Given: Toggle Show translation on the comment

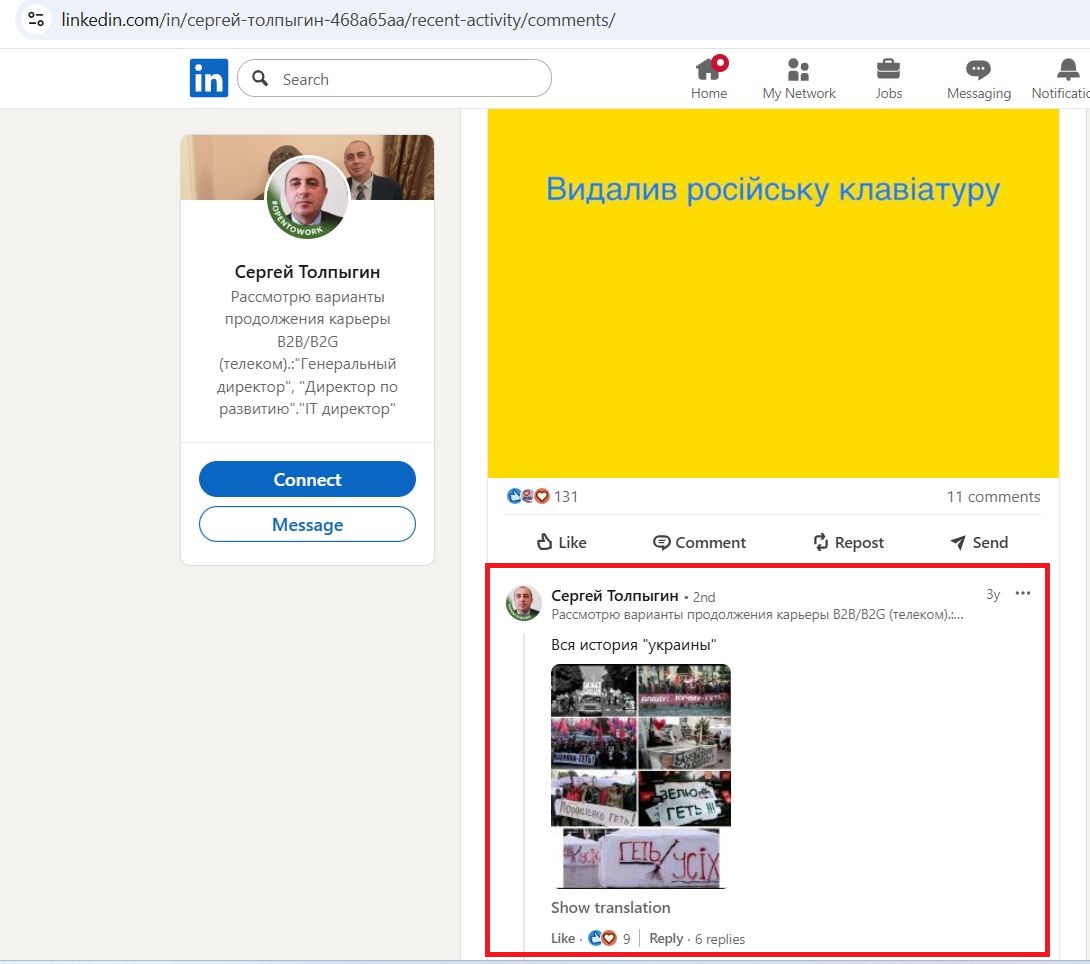Looking at the screenshot, I should point(610,907).
